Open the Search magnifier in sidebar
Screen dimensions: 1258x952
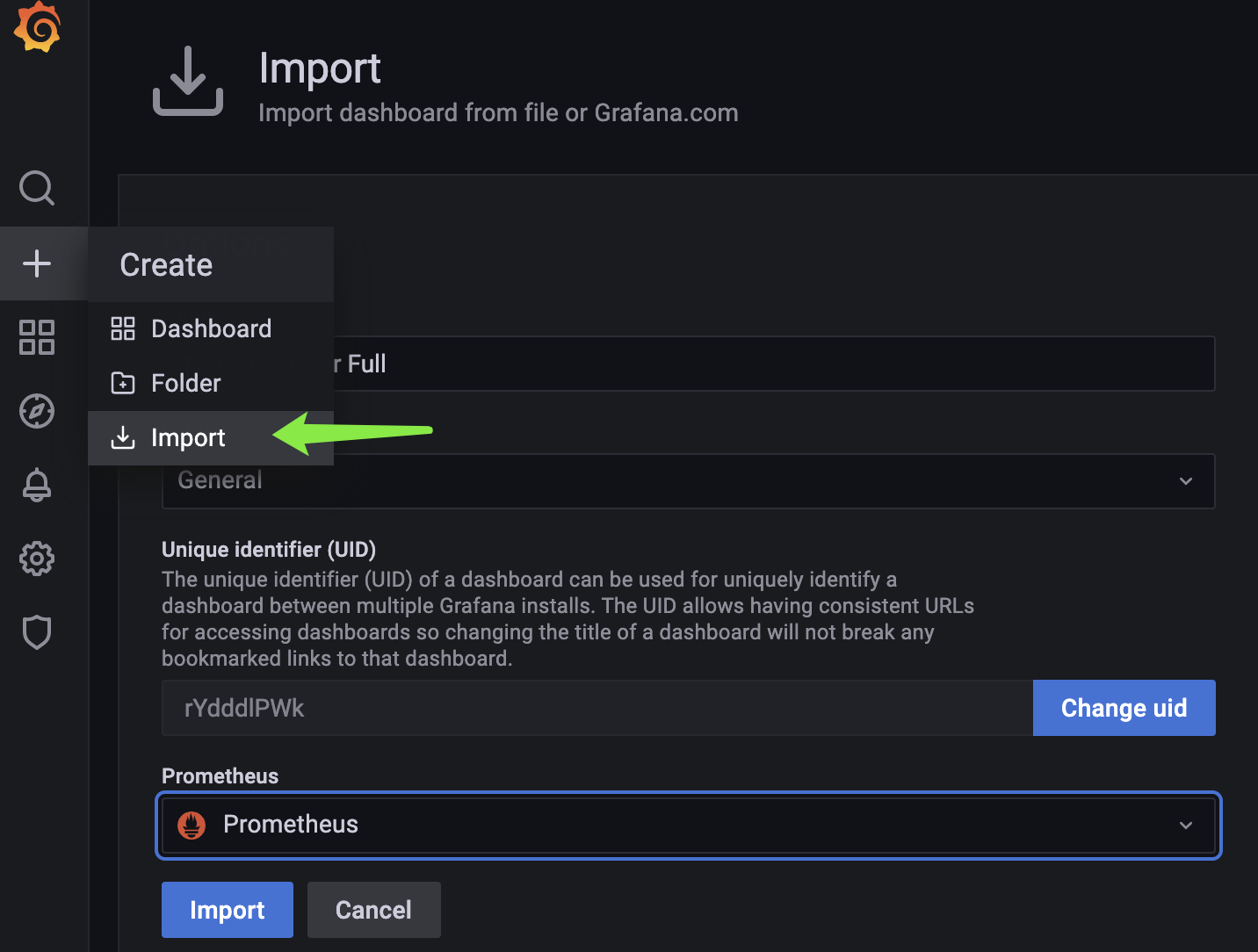coord(37,188)
